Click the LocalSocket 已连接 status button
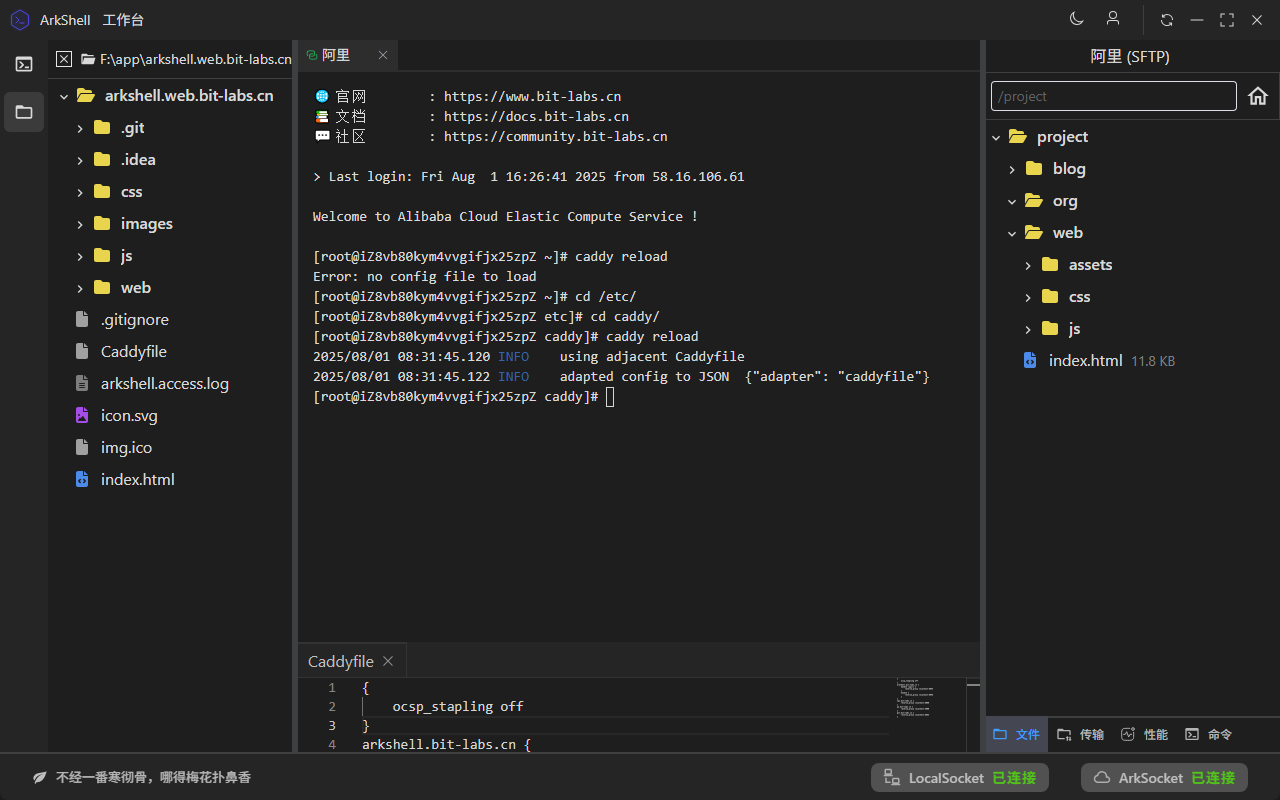Image resolution: width=1280 pixels, height=800 pixels. point(959,777)
